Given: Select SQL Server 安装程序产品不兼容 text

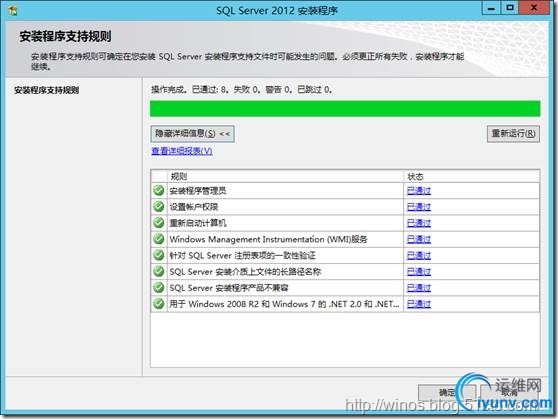Looking at the screenshot, I should pyautogui.click(x=229, y=288).
